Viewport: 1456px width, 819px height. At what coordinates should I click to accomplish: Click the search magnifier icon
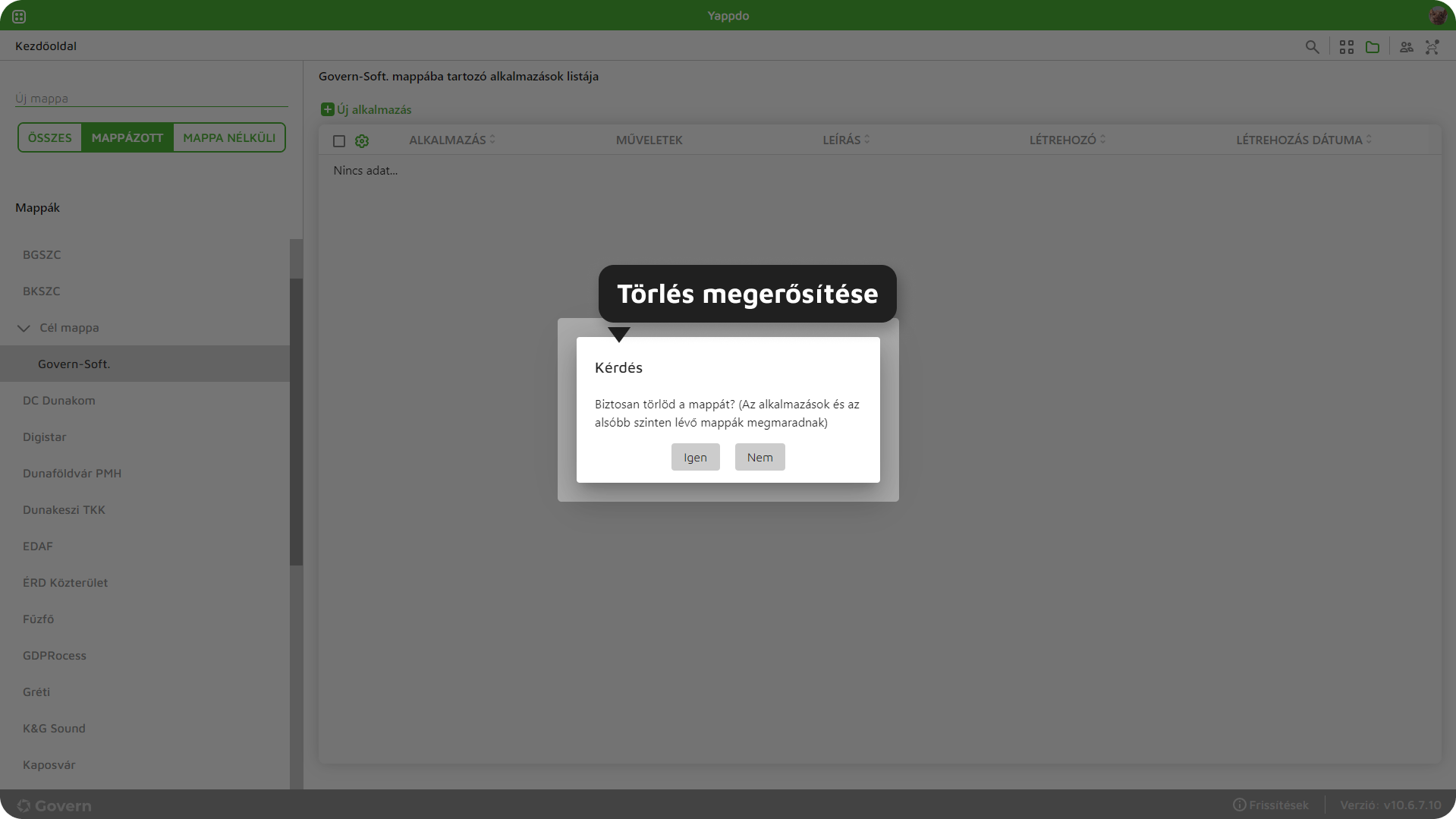(1312, 47)
